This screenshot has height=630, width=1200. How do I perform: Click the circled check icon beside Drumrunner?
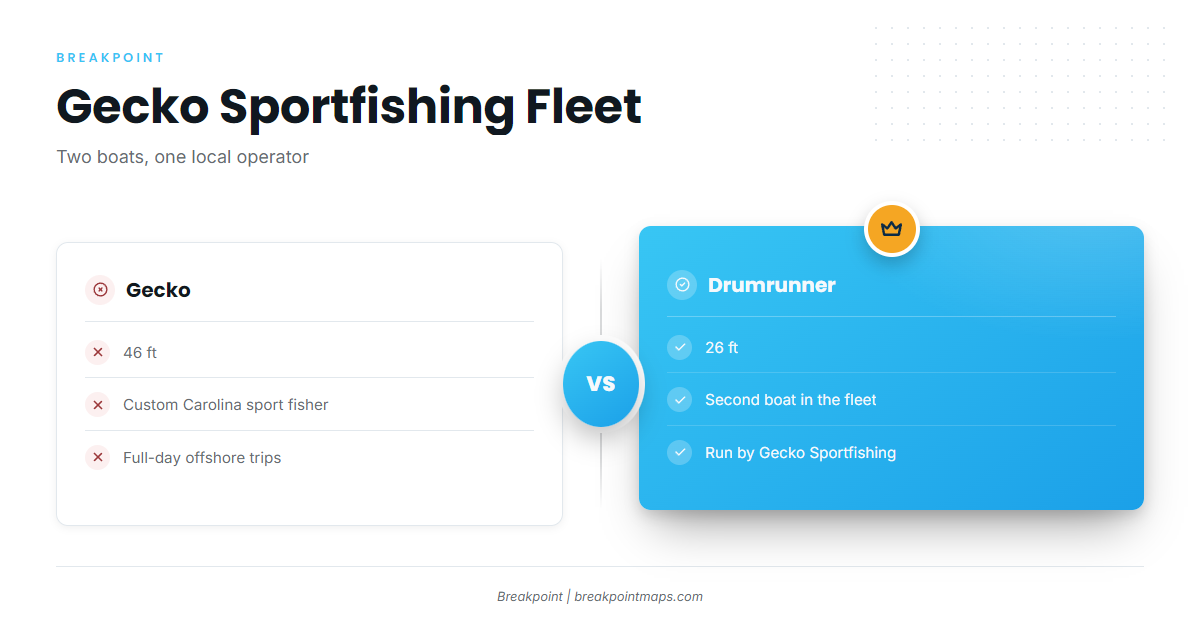coord(682,285)
